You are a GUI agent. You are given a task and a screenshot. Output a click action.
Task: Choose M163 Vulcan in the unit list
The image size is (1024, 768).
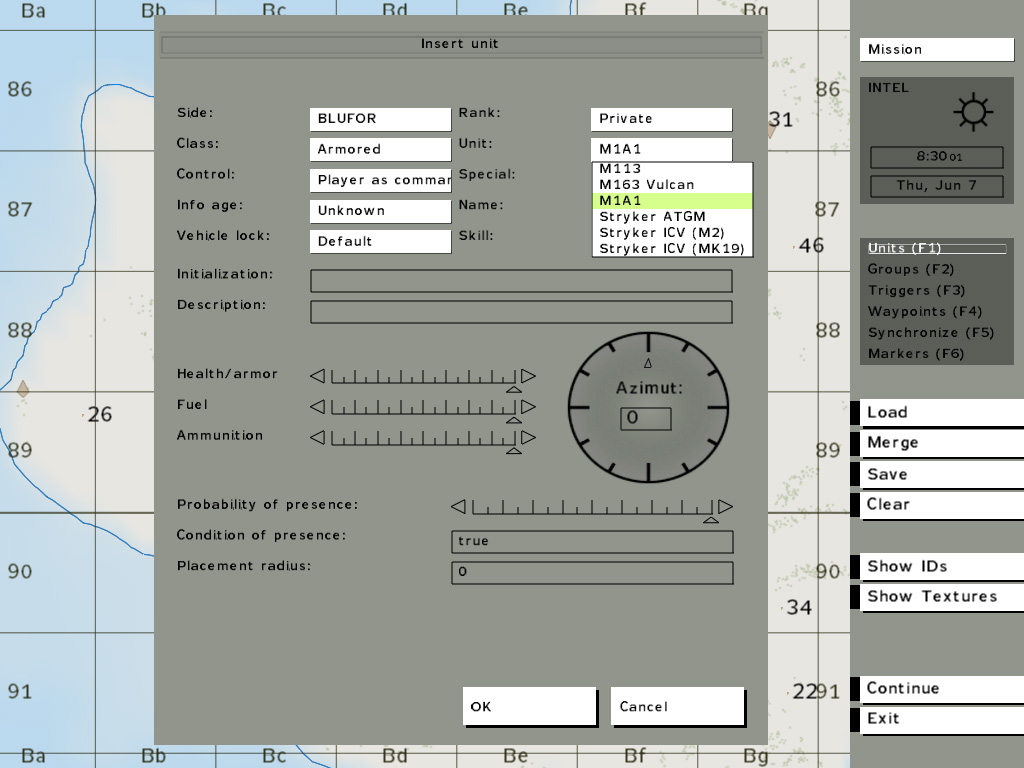[646, 185]
